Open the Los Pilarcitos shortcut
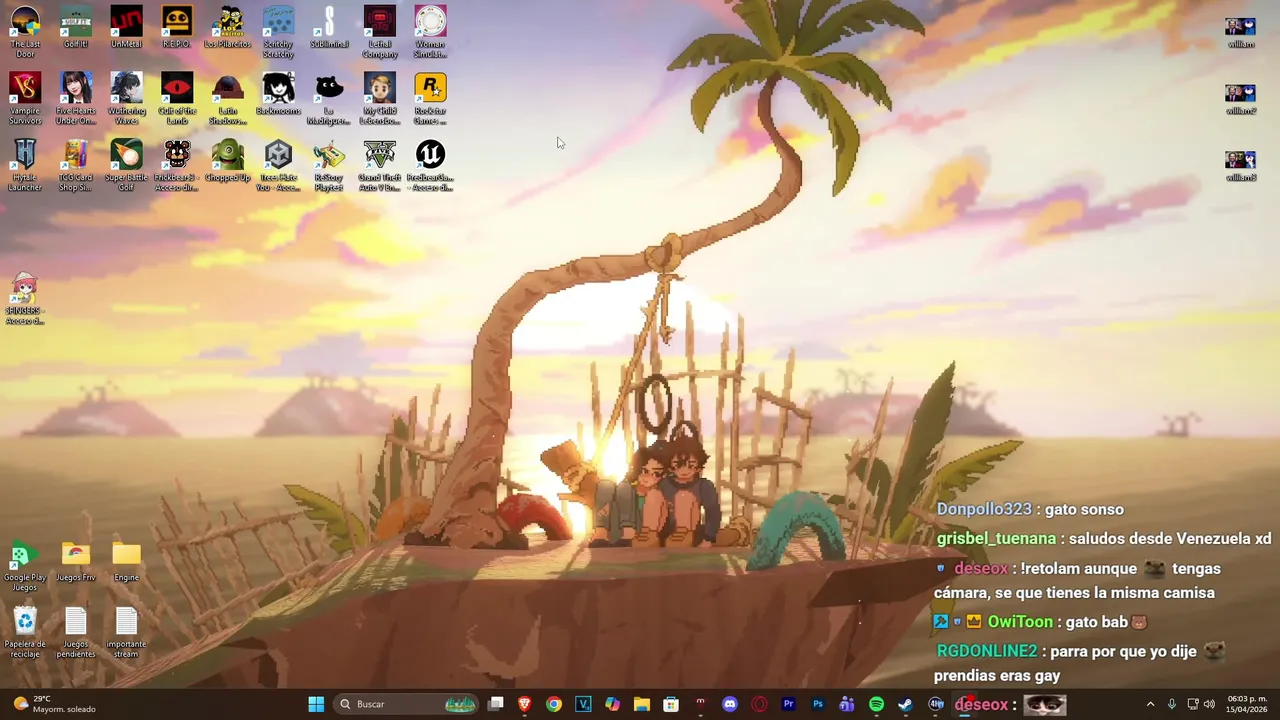The image size is (1280, 720). tap(227, 28)
